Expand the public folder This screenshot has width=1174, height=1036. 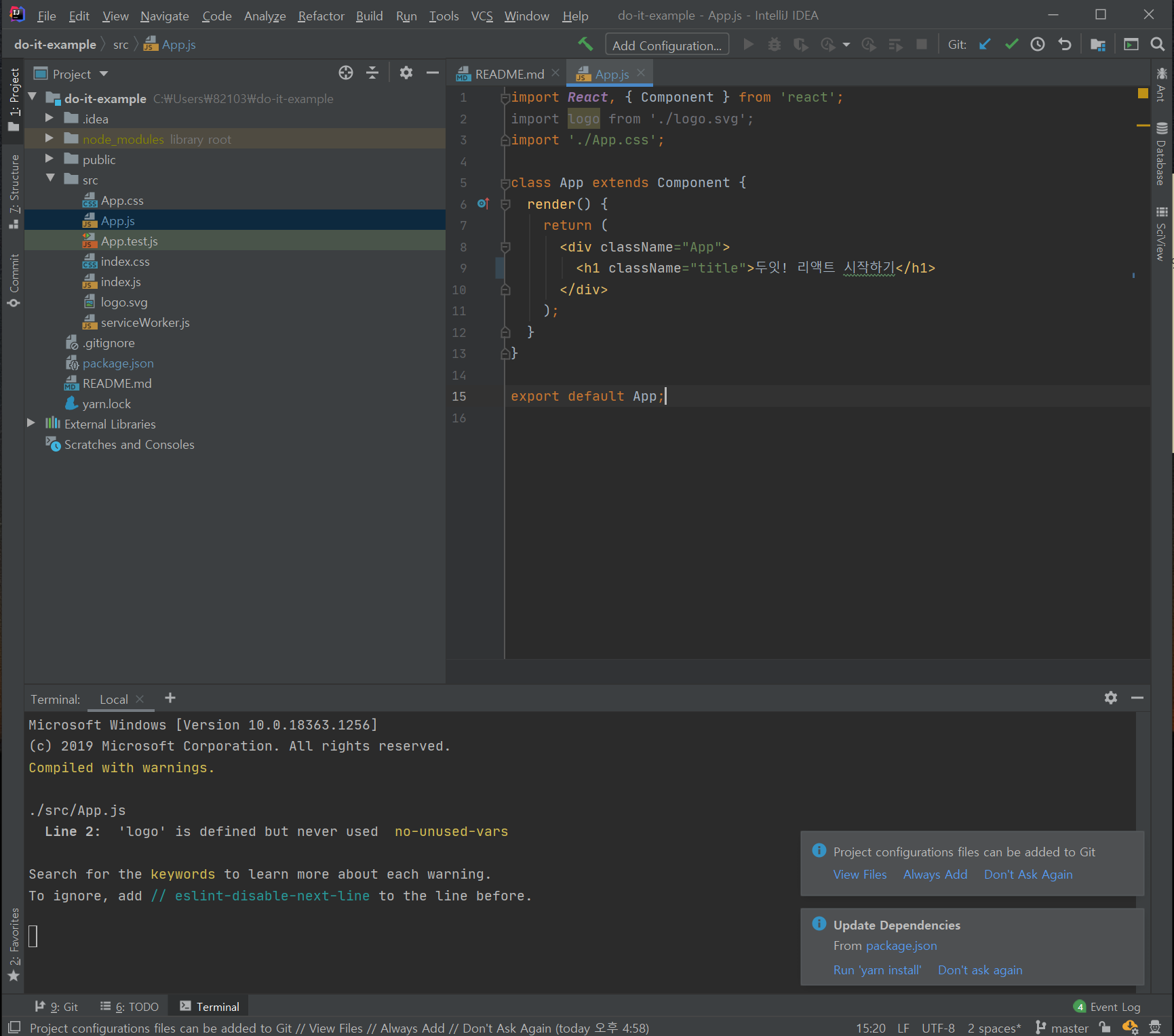tap(50, 159)
